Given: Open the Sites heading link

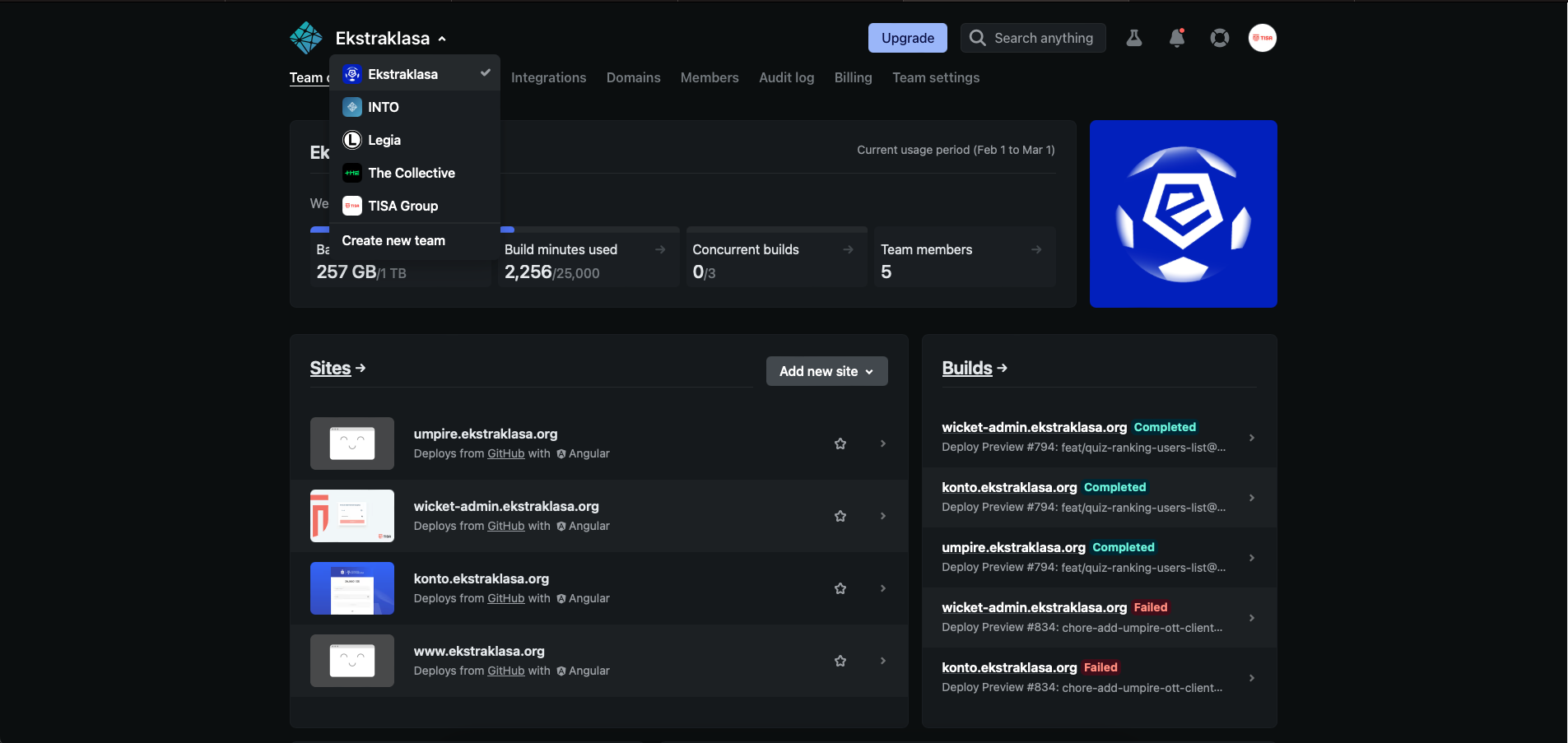Looking at the screenshot, I should tap(337, 368).
